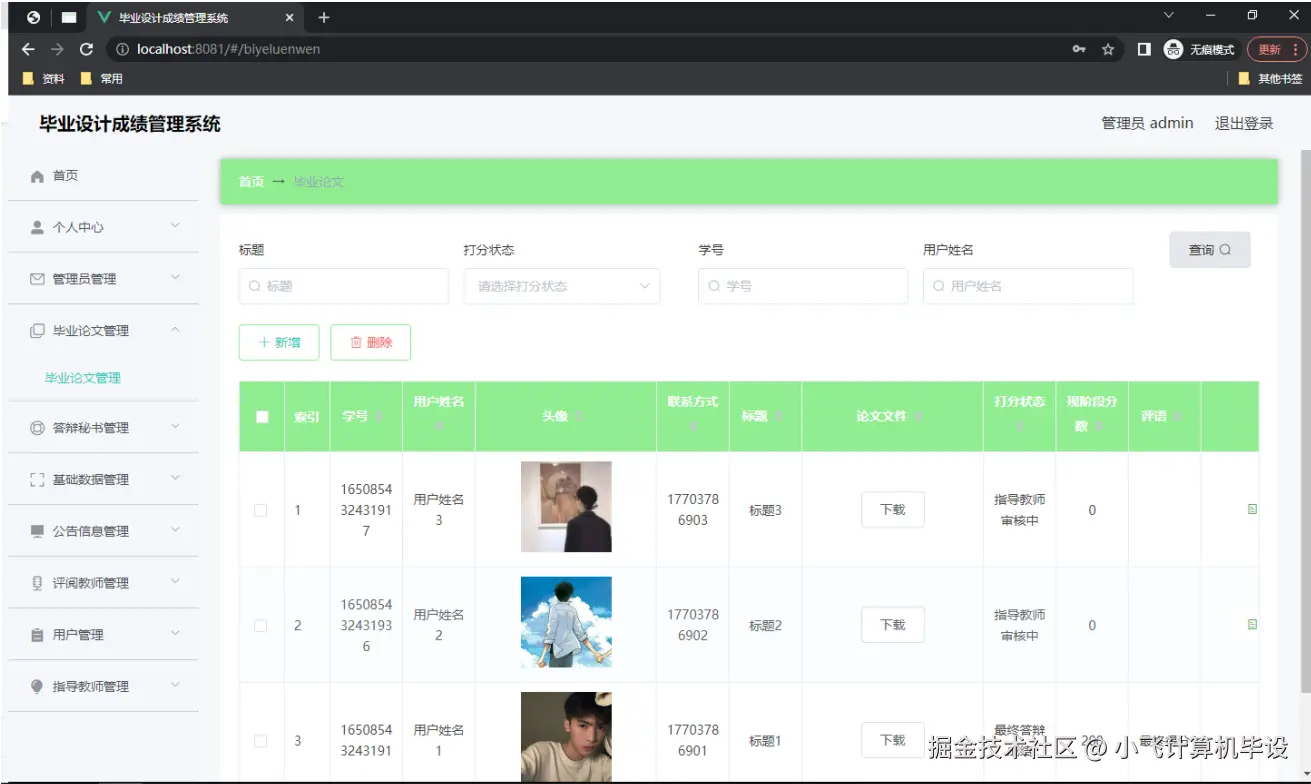
Task: Bookmark this page with the star icon
Action: point(1108,49)
